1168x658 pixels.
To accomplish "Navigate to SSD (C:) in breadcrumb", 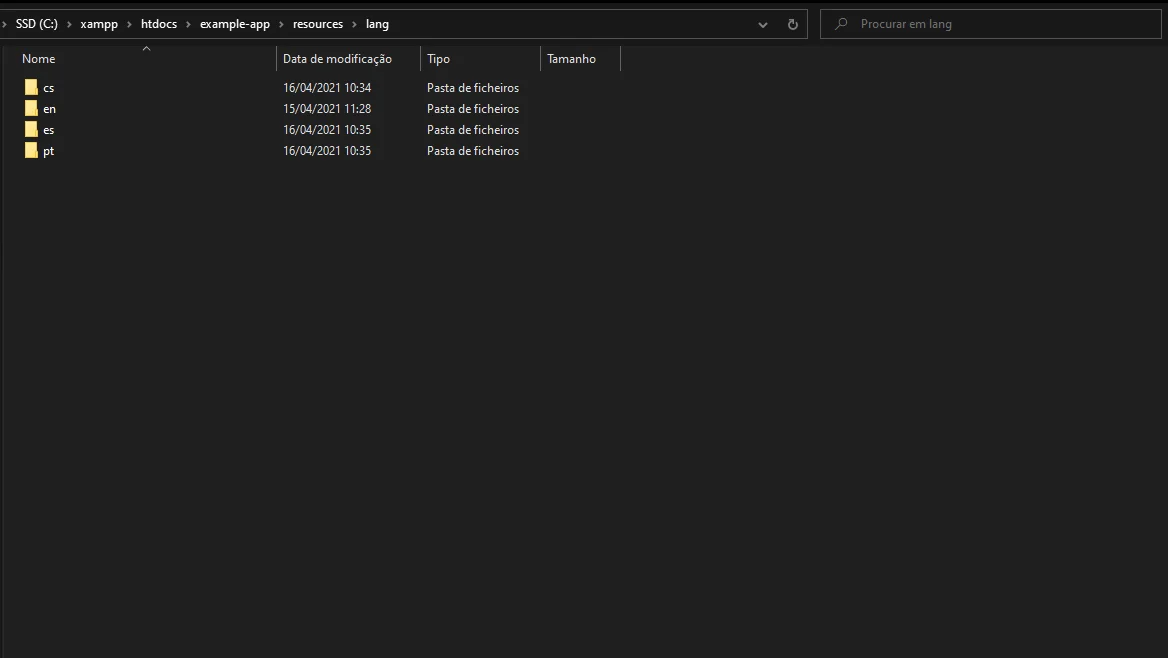I will [x=36, y=24].
